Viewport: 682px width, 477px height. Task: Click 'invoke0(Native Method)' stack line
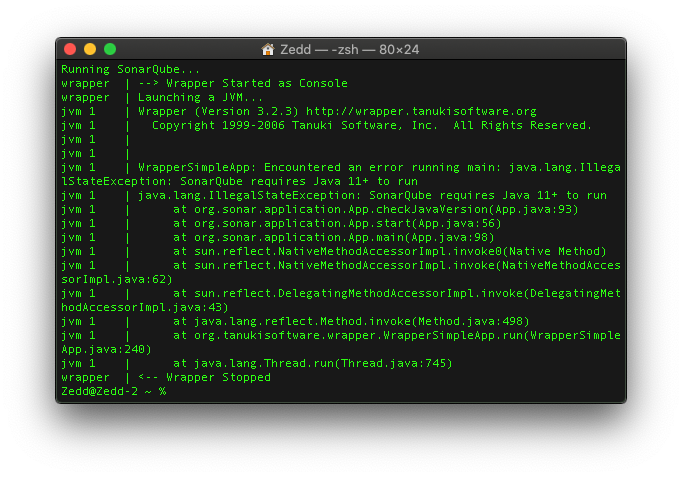point(390,251)
